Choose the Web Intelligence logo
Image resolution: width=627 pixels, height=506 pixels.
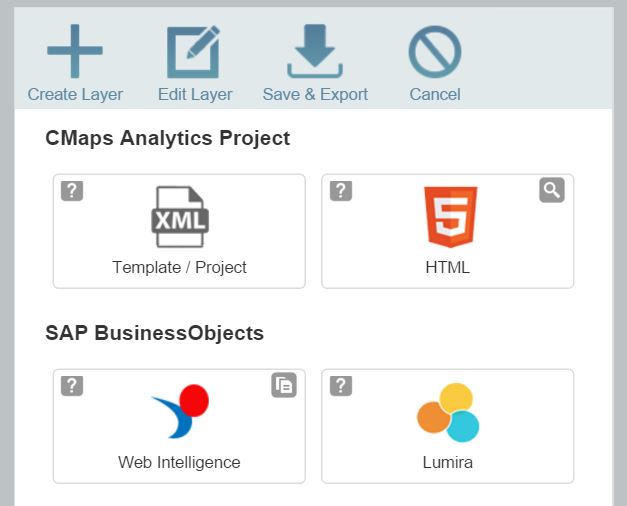click(181, 411)
